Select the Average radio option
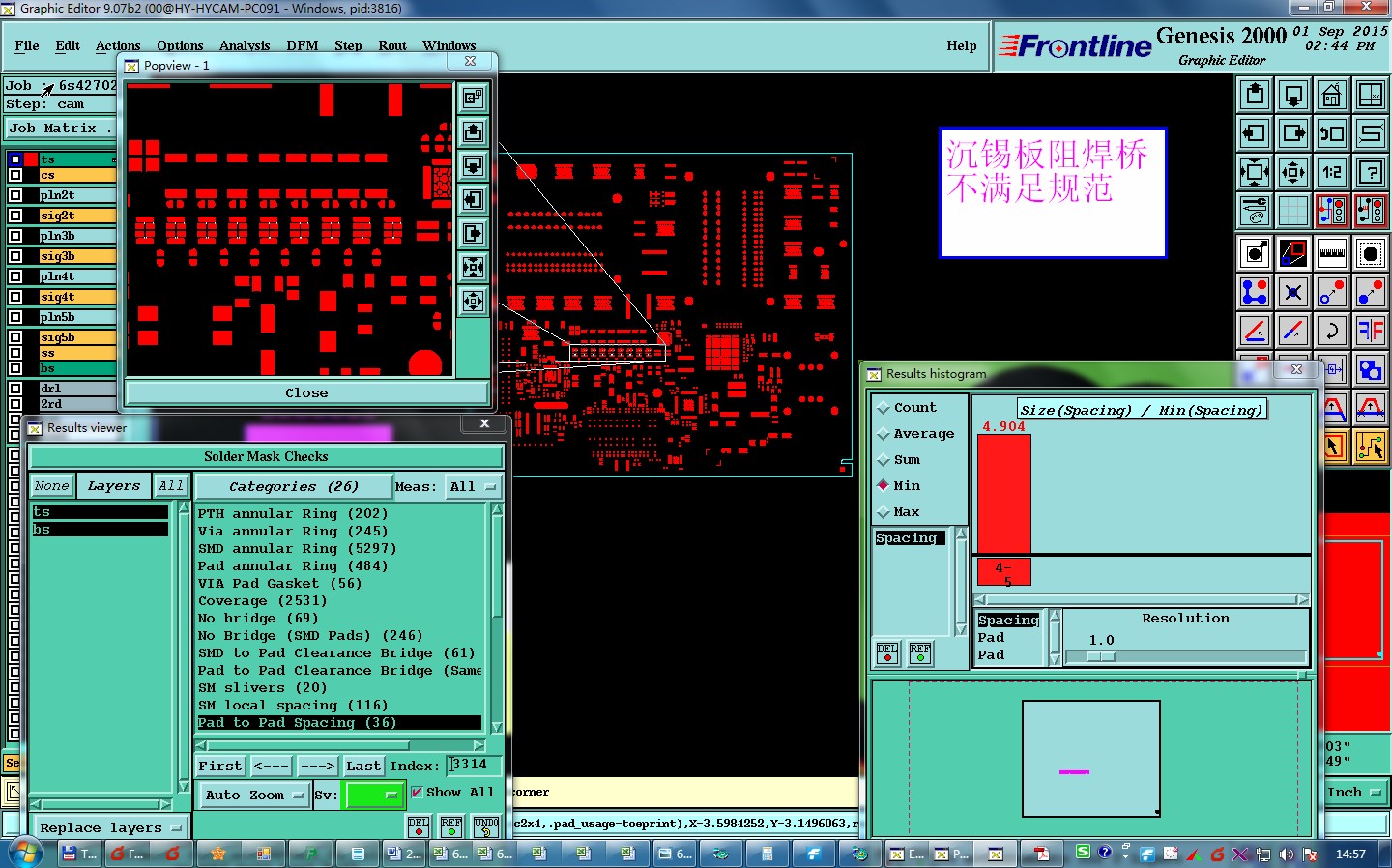Viewport: 1392px width, 868px height. (915, 434)
